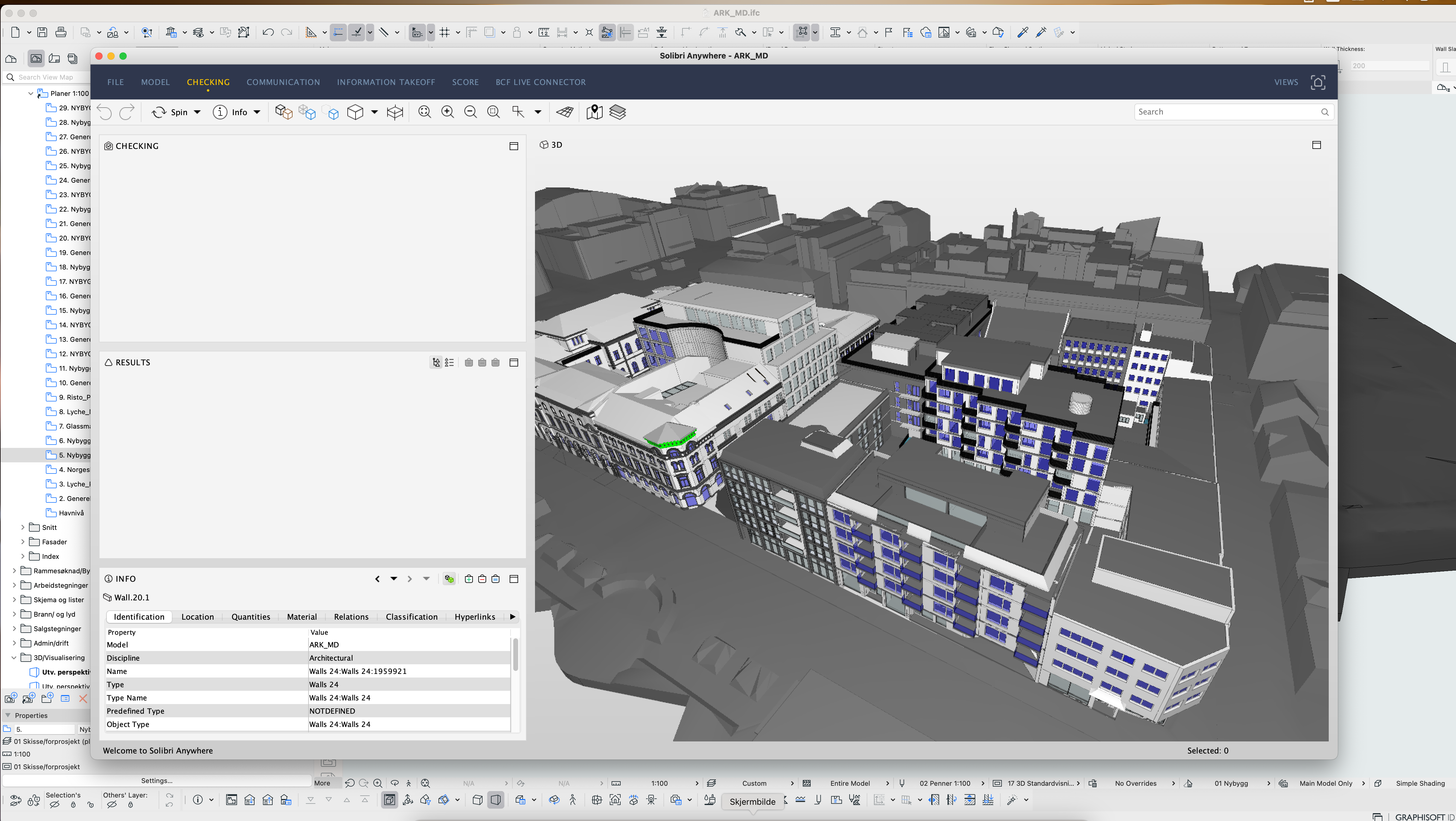
Task: Open the VIEWS button
Action: click(x=1285, y=83)
